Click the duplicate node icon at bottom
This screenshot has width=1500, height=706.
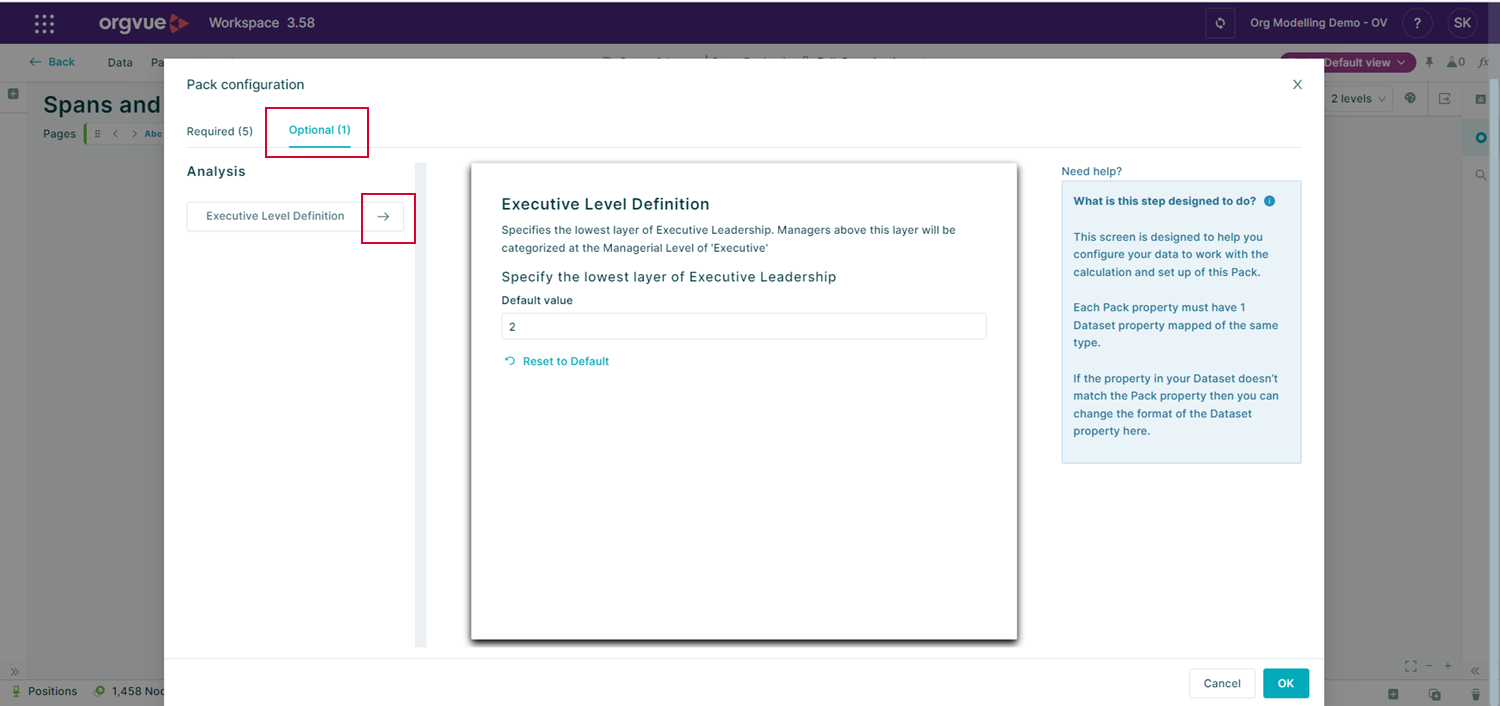[1434, 694]
